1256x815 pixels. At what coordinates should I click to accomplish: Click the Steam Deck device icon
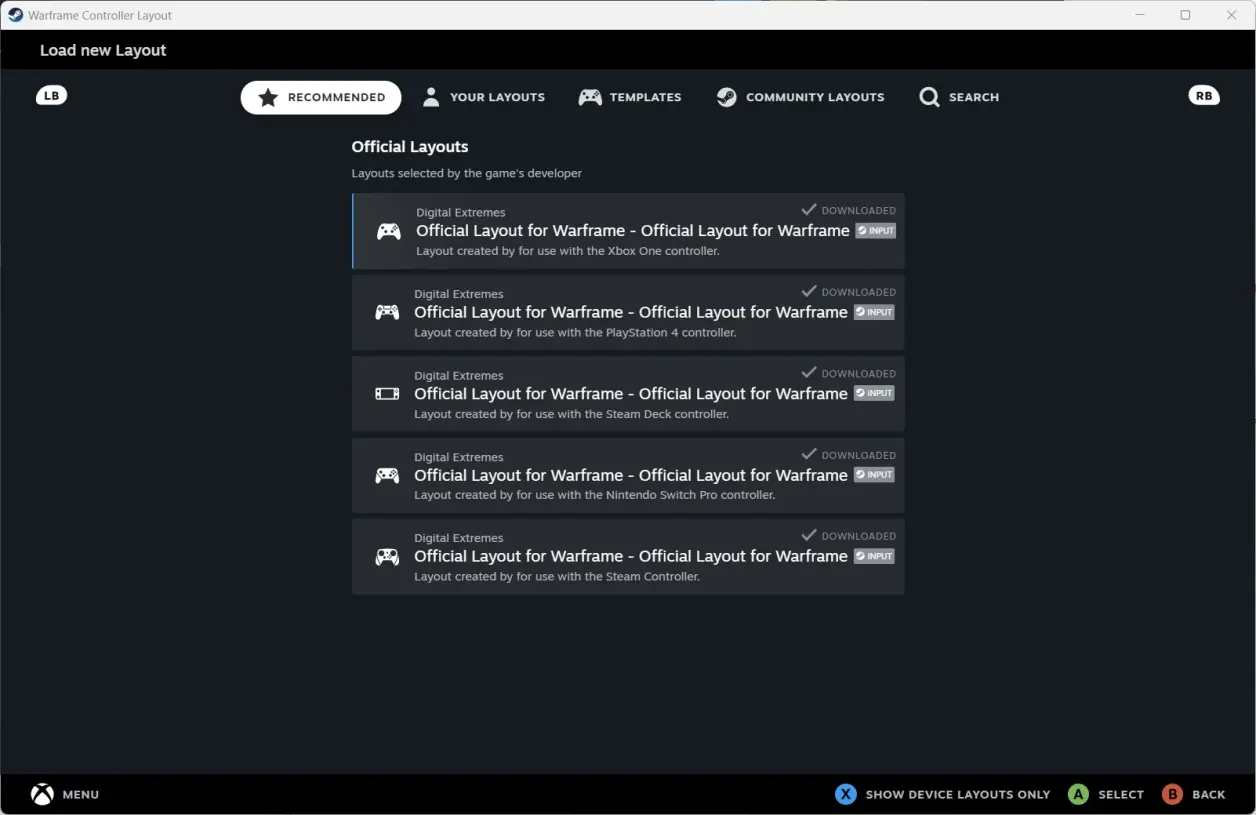(x=387, y=394)
